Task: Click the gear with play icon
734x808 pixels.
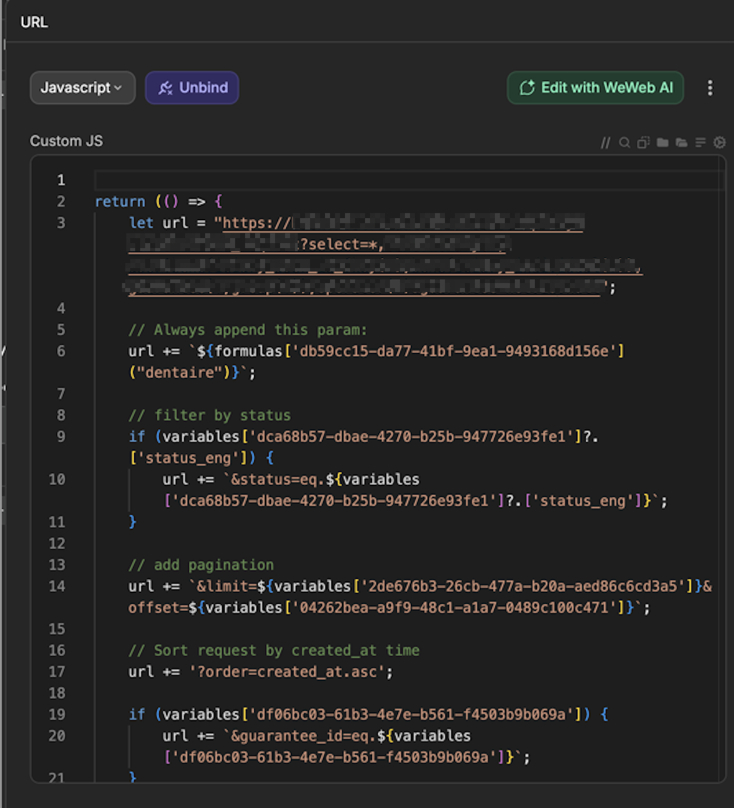Action: coord(719,143)
